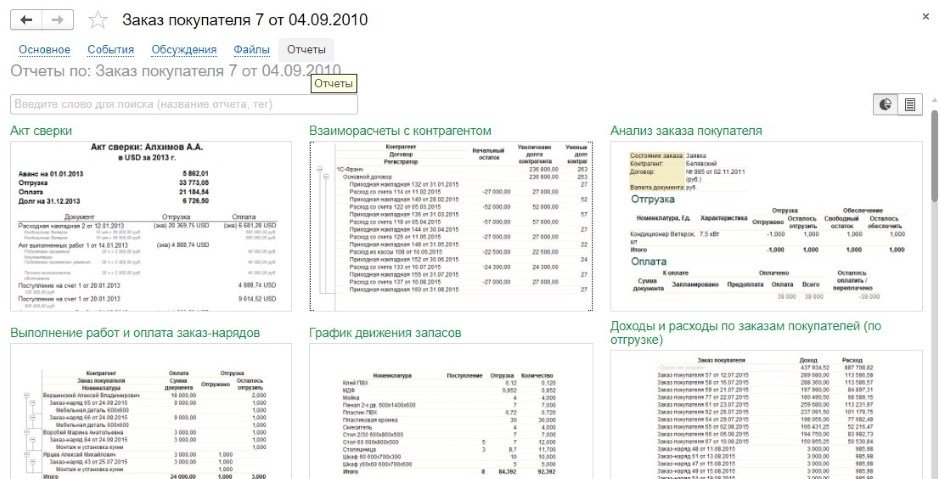Open the Акт сверки report link
Image resolution: width=940 pixels, height=479 pixels.
point(42,131)
